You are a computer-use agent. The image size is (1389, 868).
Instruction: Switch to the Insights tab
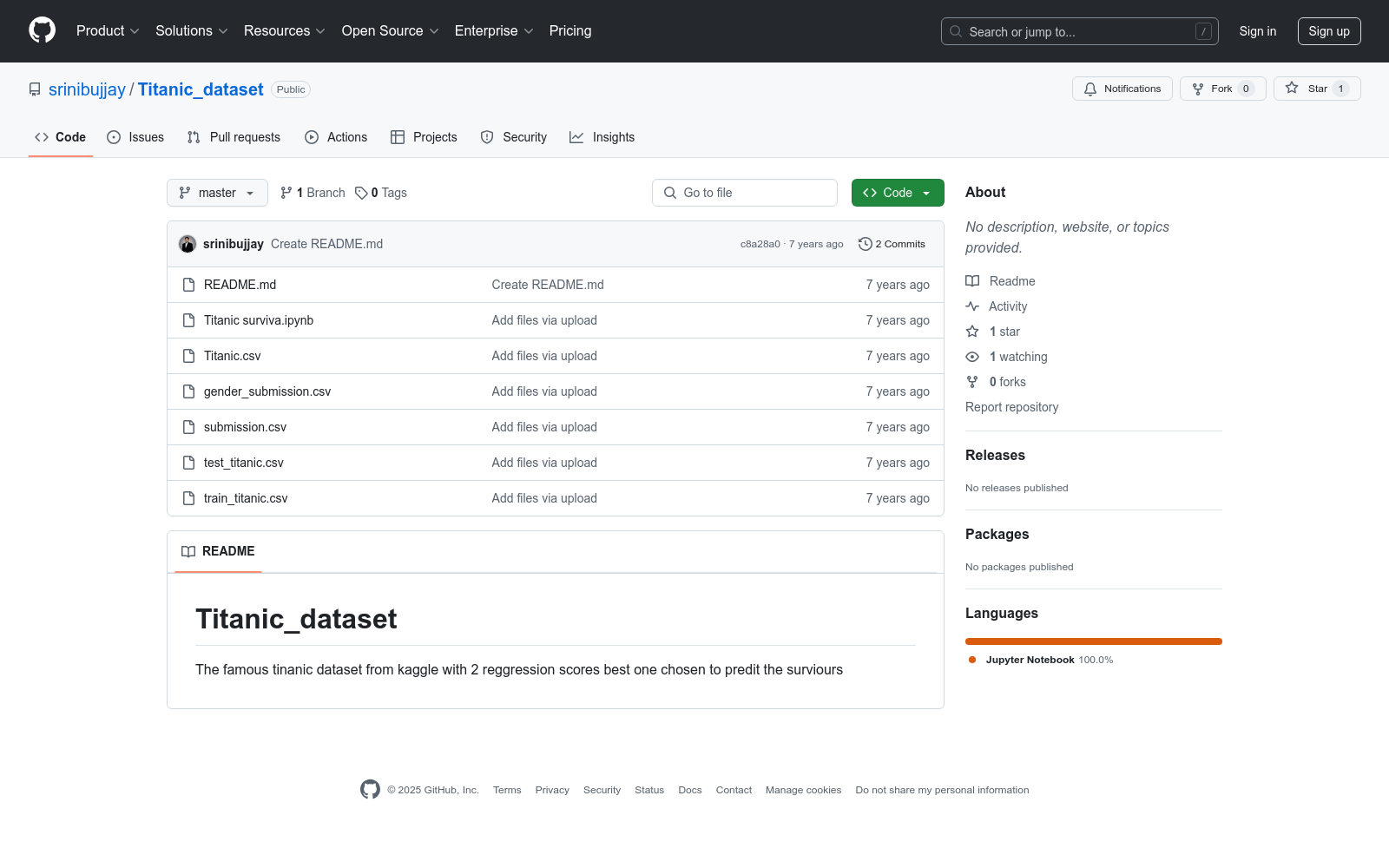(602, 137)
